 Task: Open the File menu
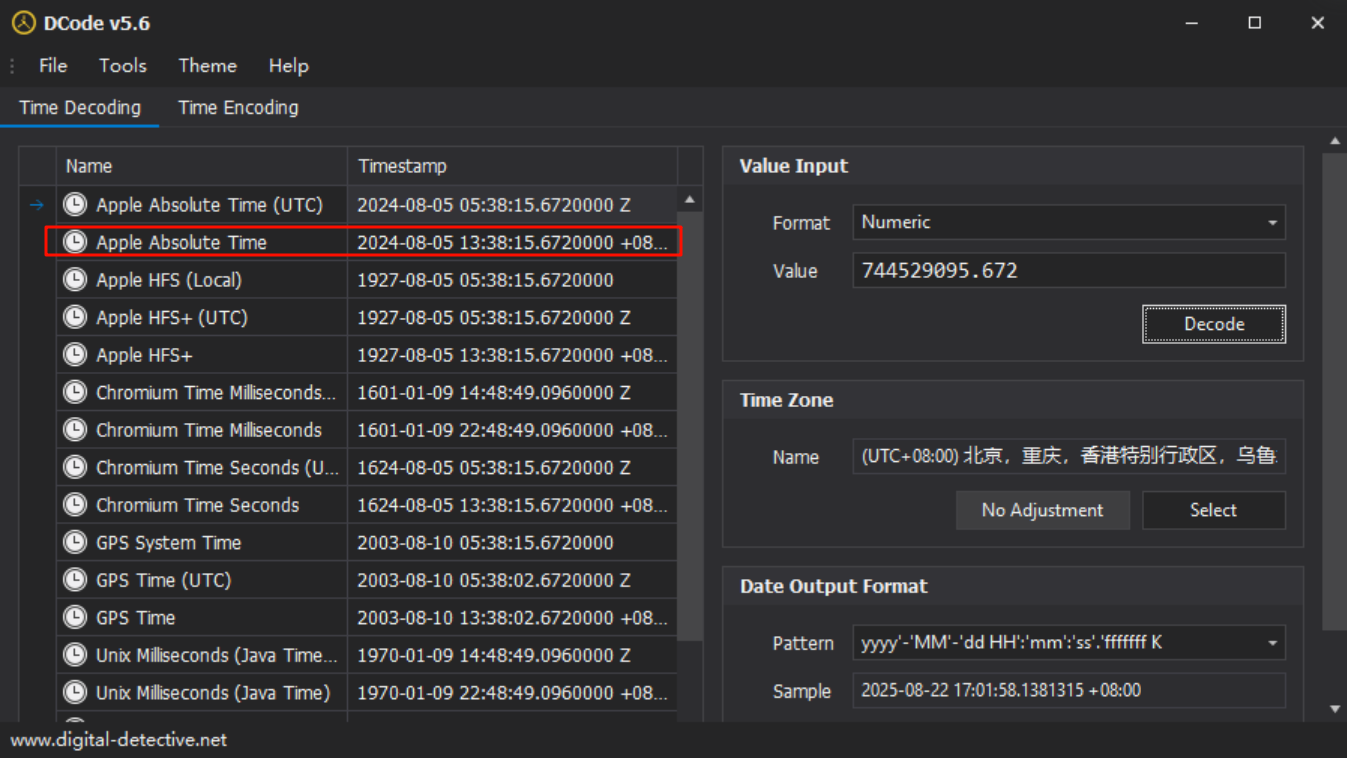[53, 66]
